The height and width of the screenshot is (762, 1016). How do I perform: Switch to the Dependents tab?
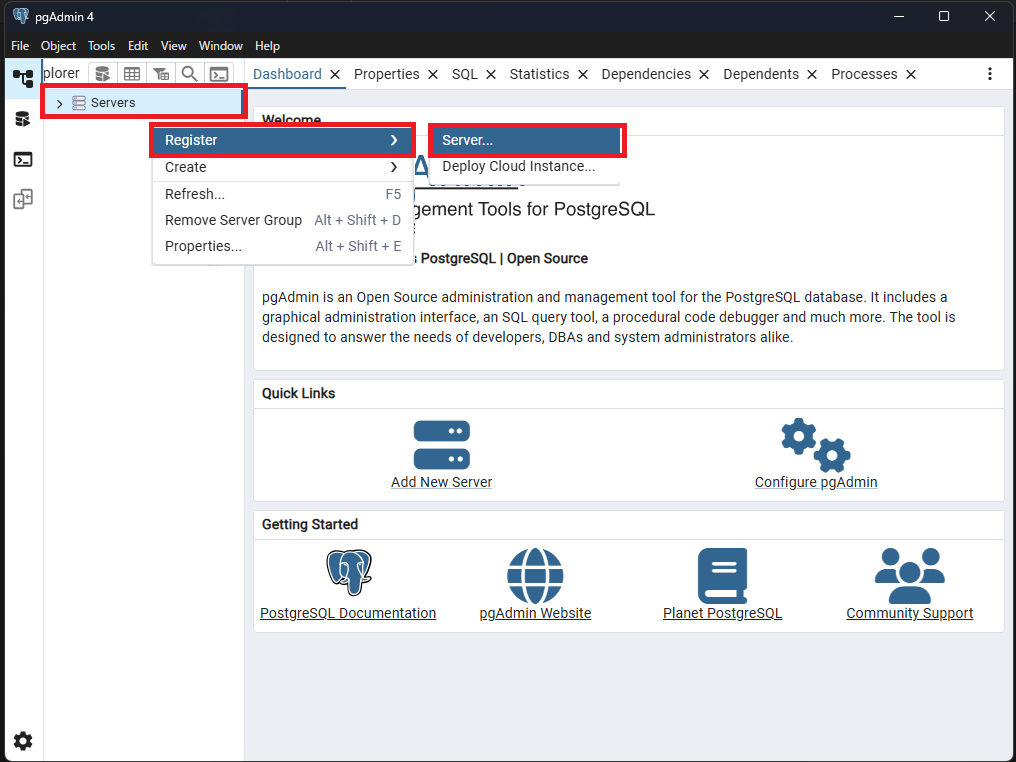point(761,75)
